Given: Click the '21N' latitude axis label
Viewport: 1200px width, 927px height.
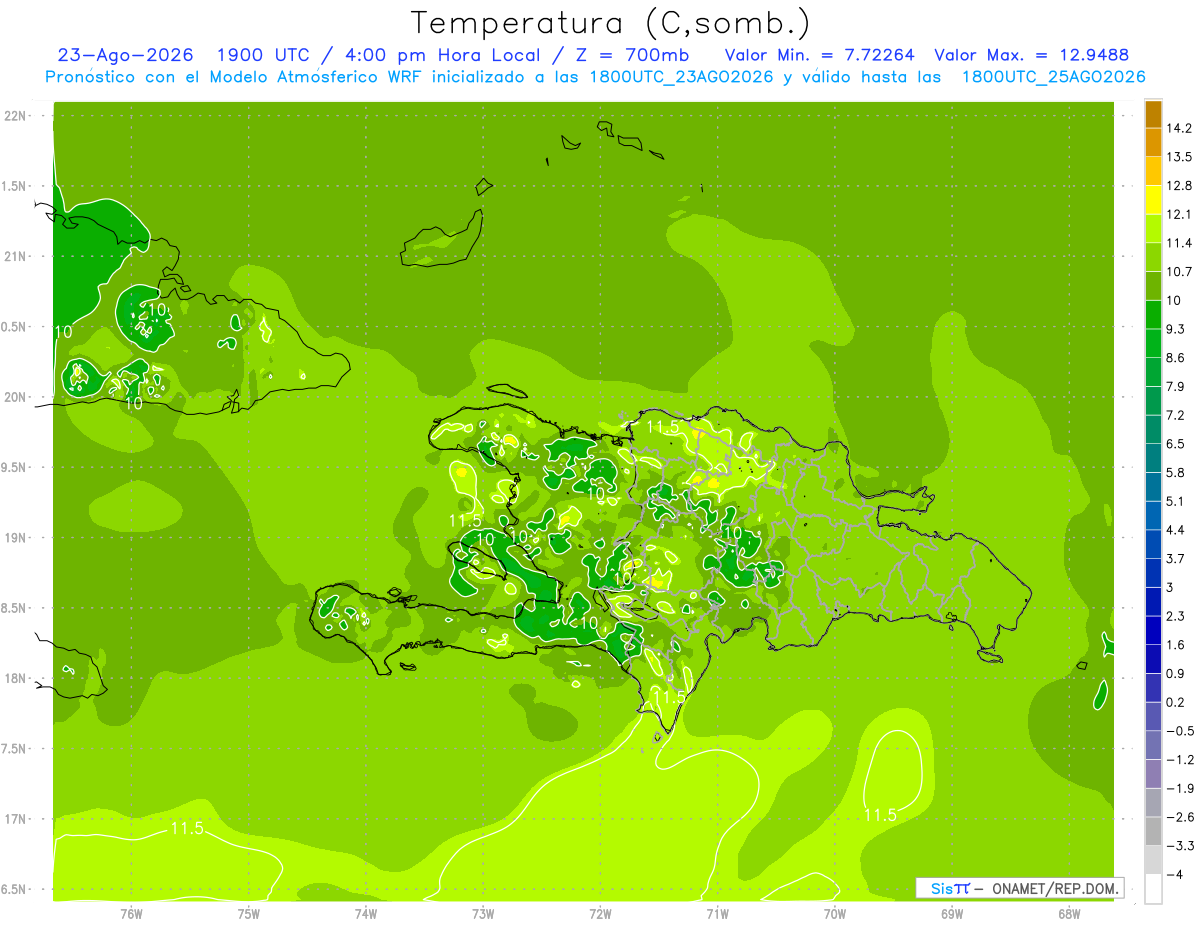Looking at the screenshot, I should pos(16,257).
